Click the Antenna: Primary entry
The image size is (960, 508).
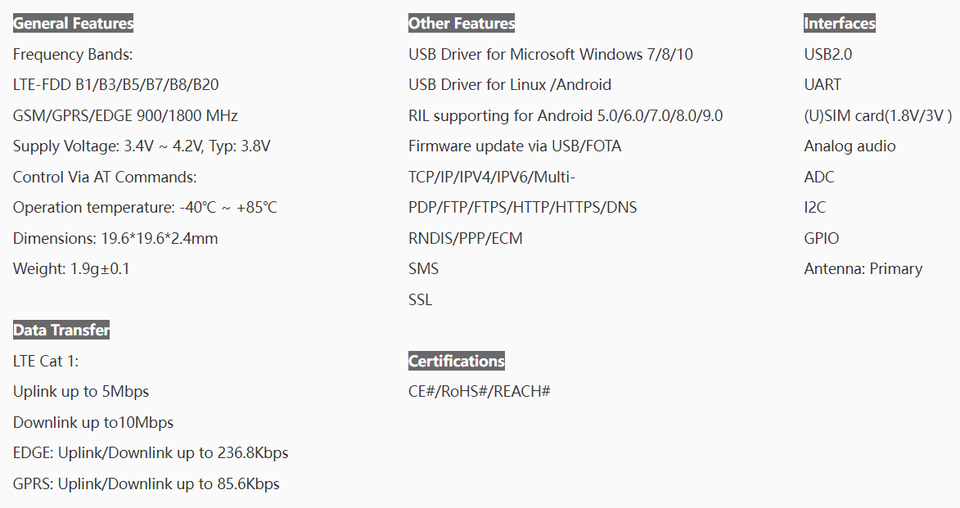point(862,269)
